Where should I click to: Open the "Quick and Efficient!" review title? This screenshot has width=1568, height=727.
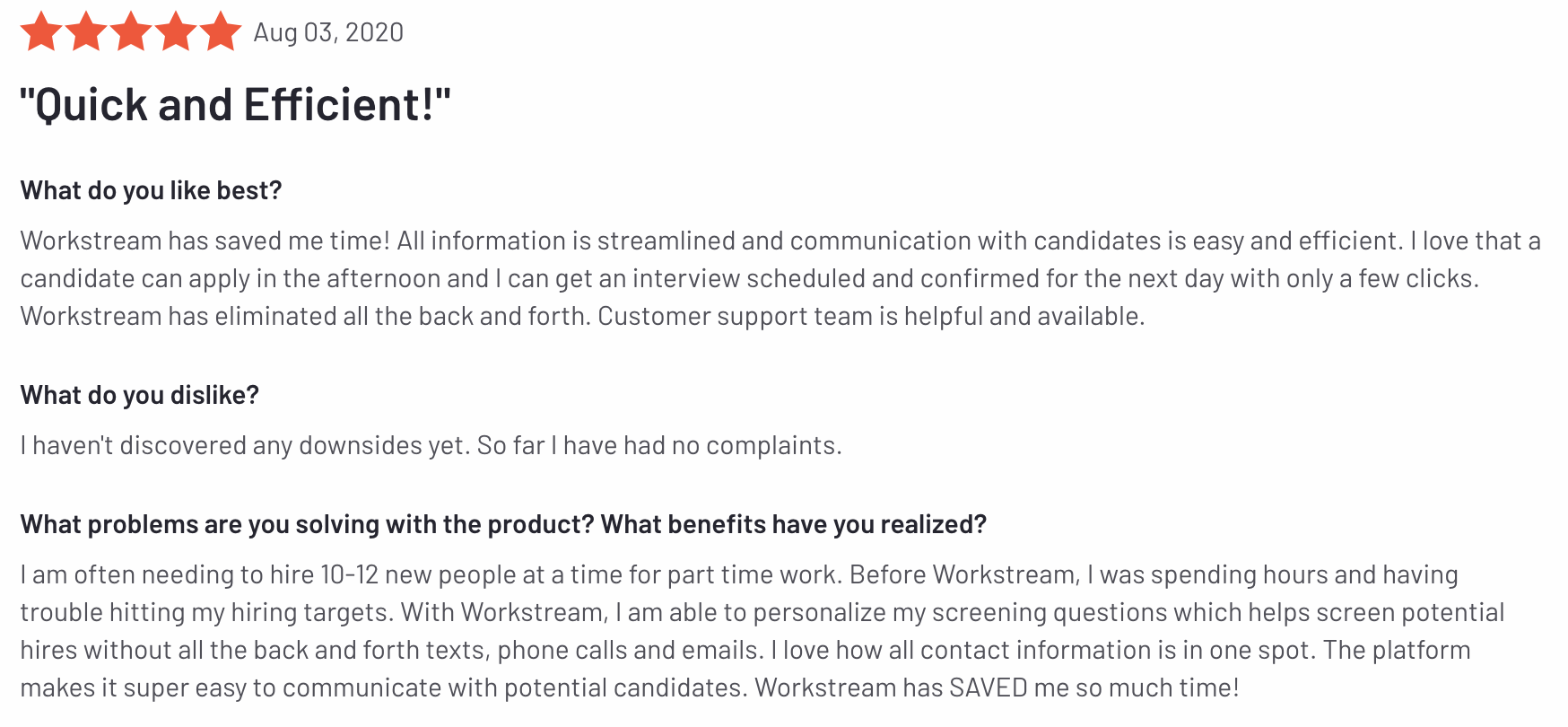tap(235, 105)
